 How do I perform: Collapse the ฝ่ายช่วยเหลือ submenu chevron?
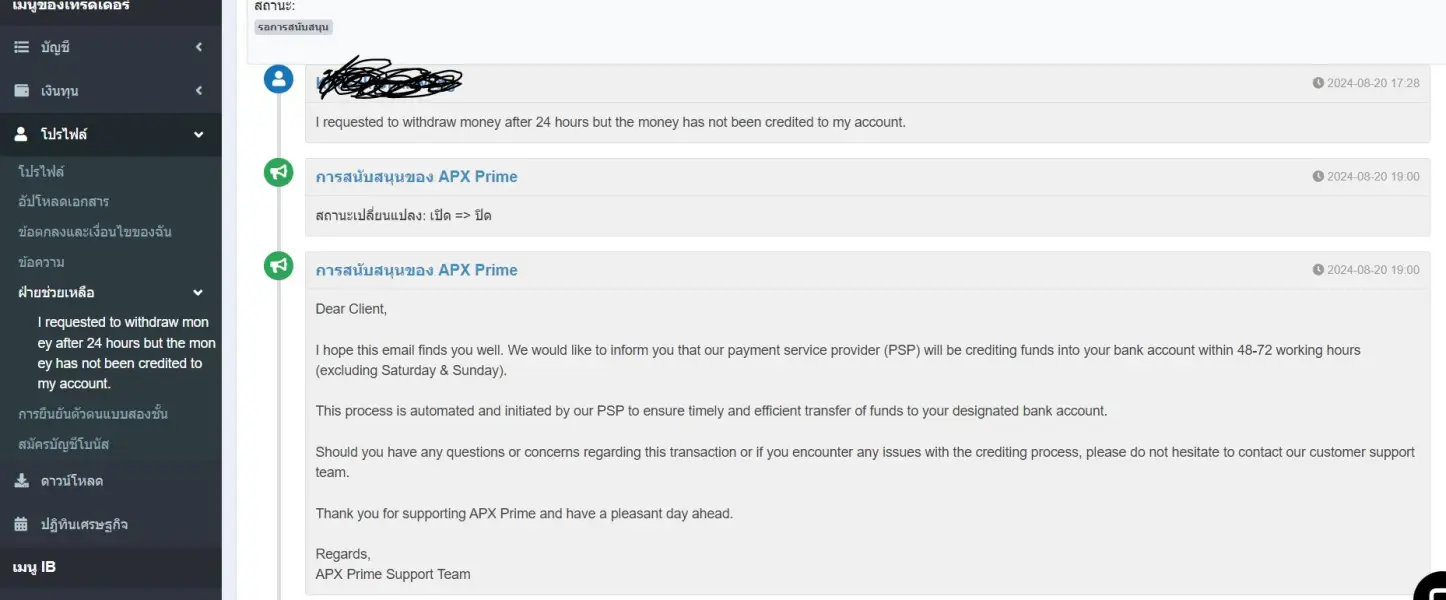point(198,292)
